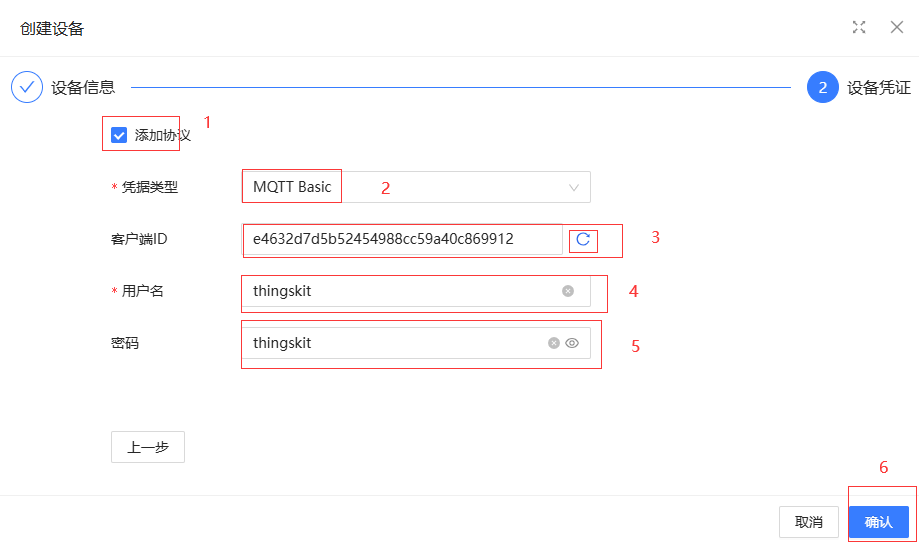
Task: Regenerate the 客户端ID with the refresh icon
Action: (583, 240)
